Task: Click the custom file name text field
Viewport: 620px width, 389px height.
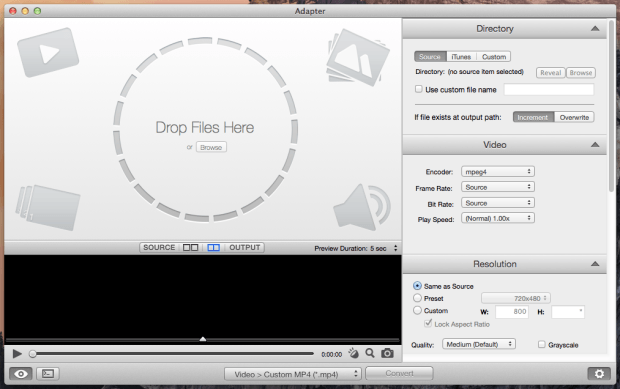Action: (x=549, y=89)
